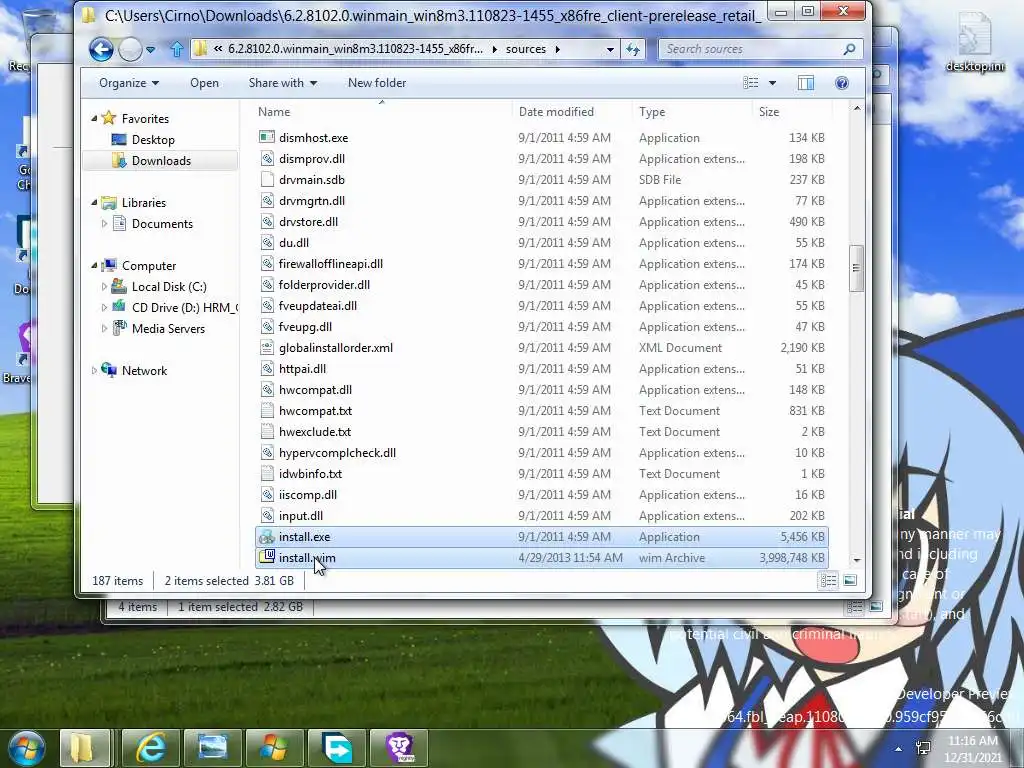1024x768 pixels.
Task: Select the iiscomp.dll file name
Action: pos(308,494)
